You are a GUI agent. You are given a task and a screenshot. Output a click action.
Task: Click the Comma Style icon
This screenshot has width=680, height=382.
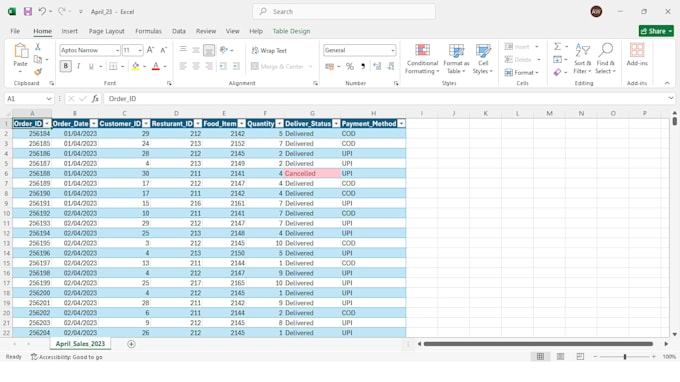tap(363, 66)
